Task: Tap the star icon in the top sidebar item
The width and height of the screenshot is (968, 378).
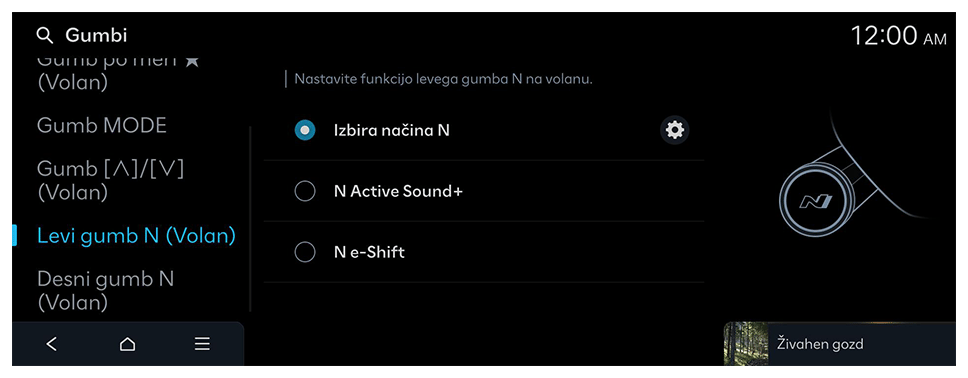Action: pyautogui.click(x=192, y=61)
